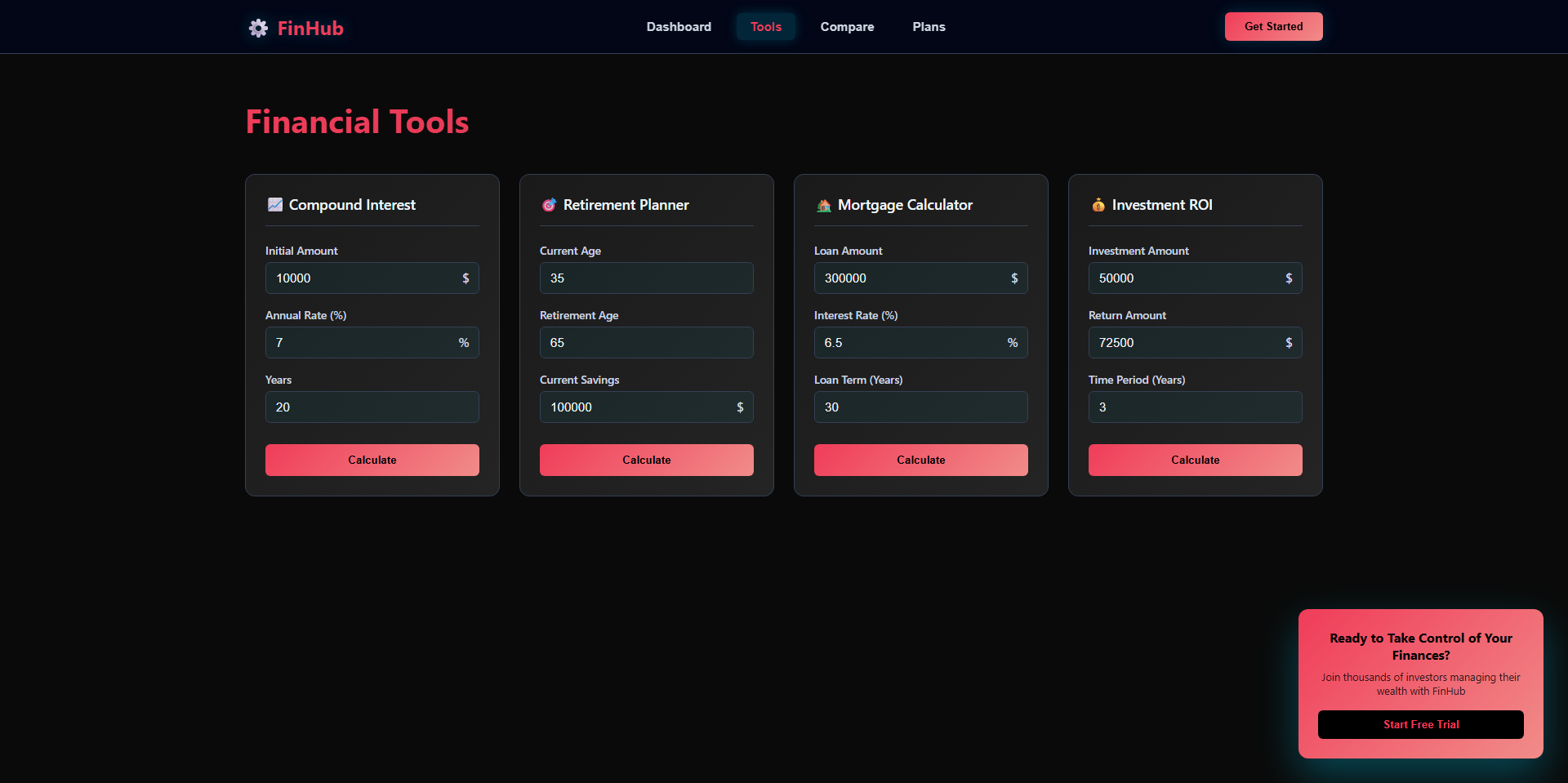Click Calculate on Retirement Planner card

click(x=646, y=460)
